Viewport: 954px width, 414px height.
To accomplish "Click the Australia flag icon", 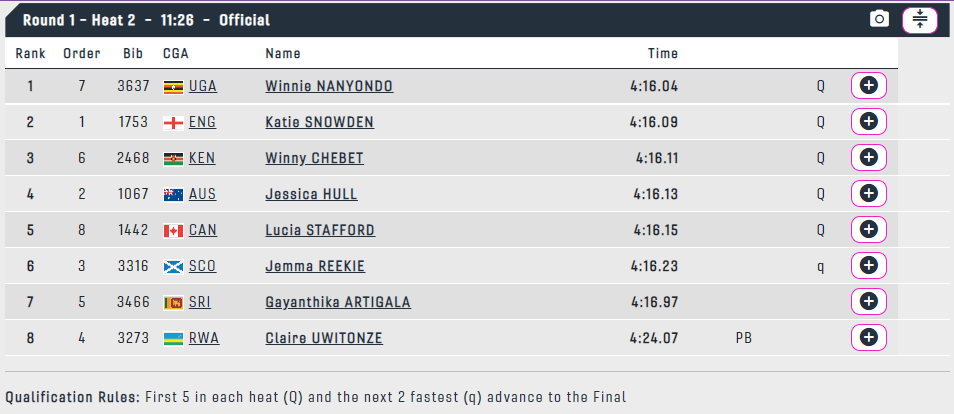I will point(173,195).
